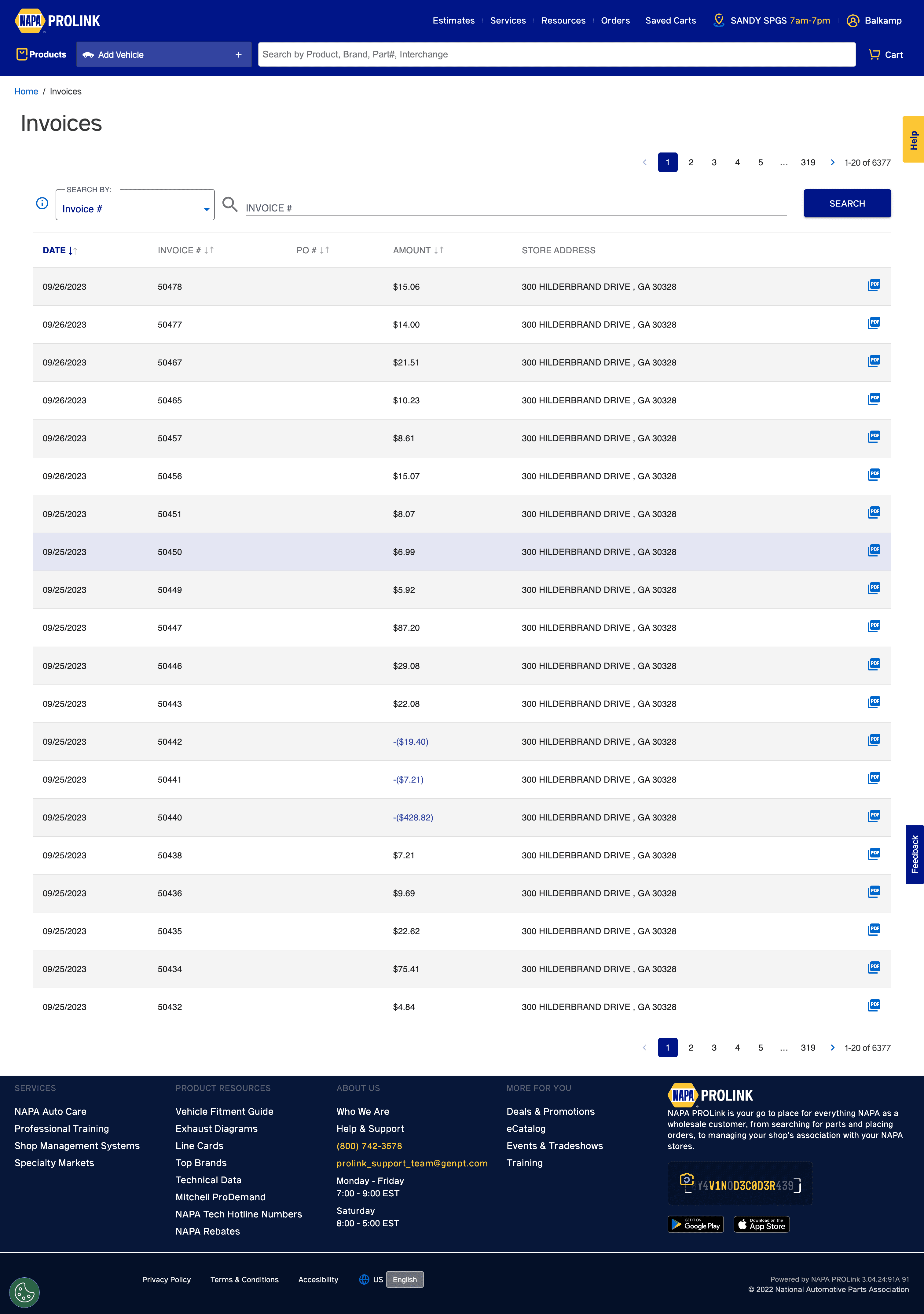Click the support email address

[412, 1163]
